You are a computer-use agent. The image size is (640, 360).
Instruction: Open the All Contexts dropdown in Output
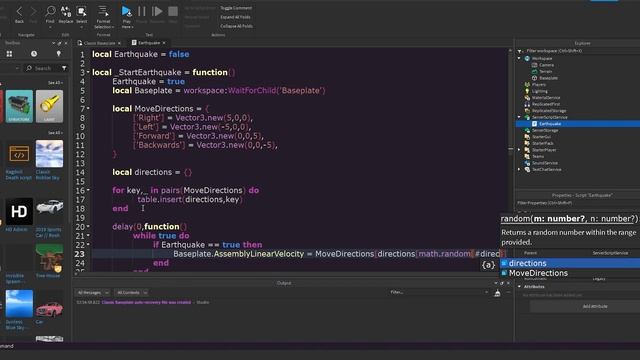point(131,293)
